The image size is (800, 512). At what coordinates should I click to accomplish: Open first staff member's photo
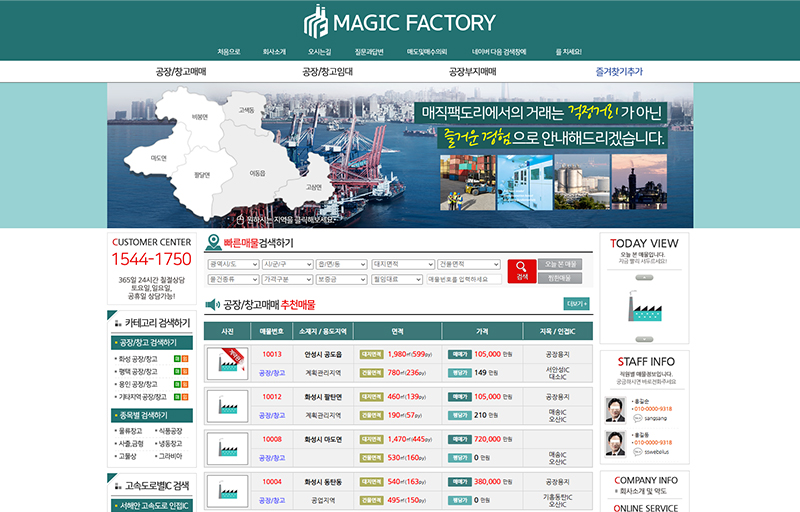615,410
